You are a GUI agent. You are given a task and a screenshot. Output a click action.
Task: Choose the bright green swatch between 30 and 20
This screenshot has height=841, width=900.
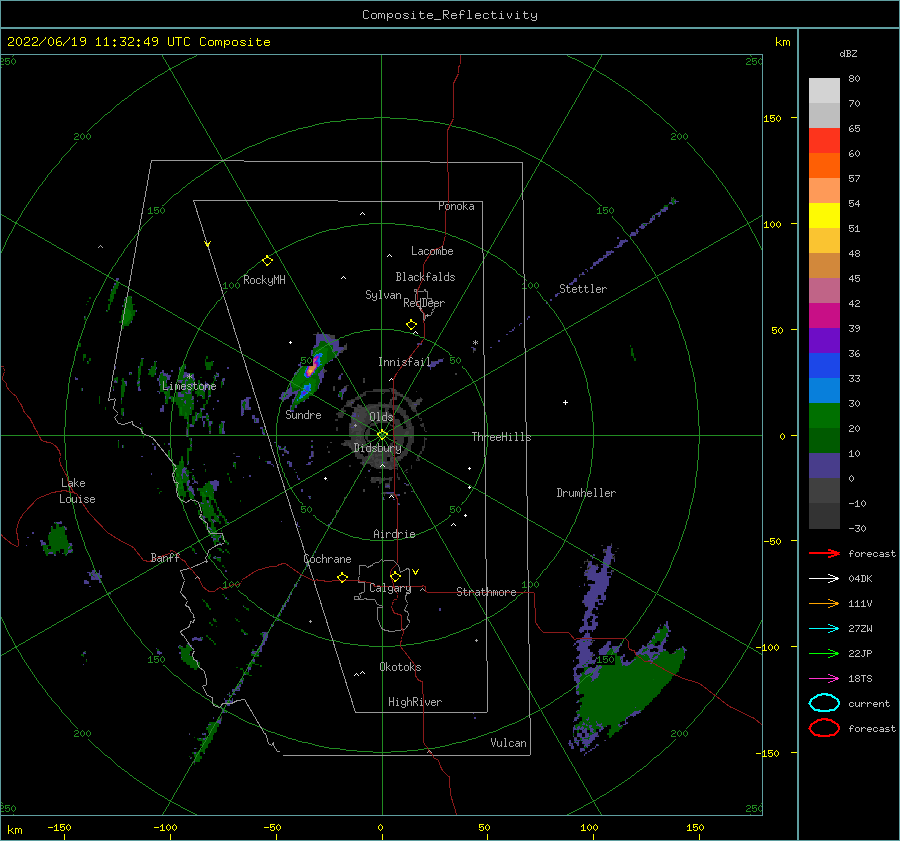click(x=824, y=416)
